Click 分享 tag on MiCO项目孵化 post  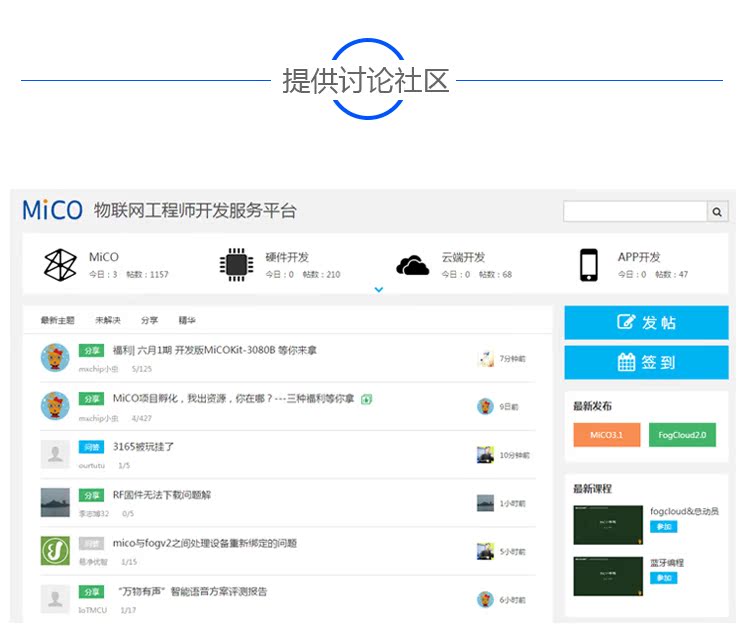(x=91, y=399)
